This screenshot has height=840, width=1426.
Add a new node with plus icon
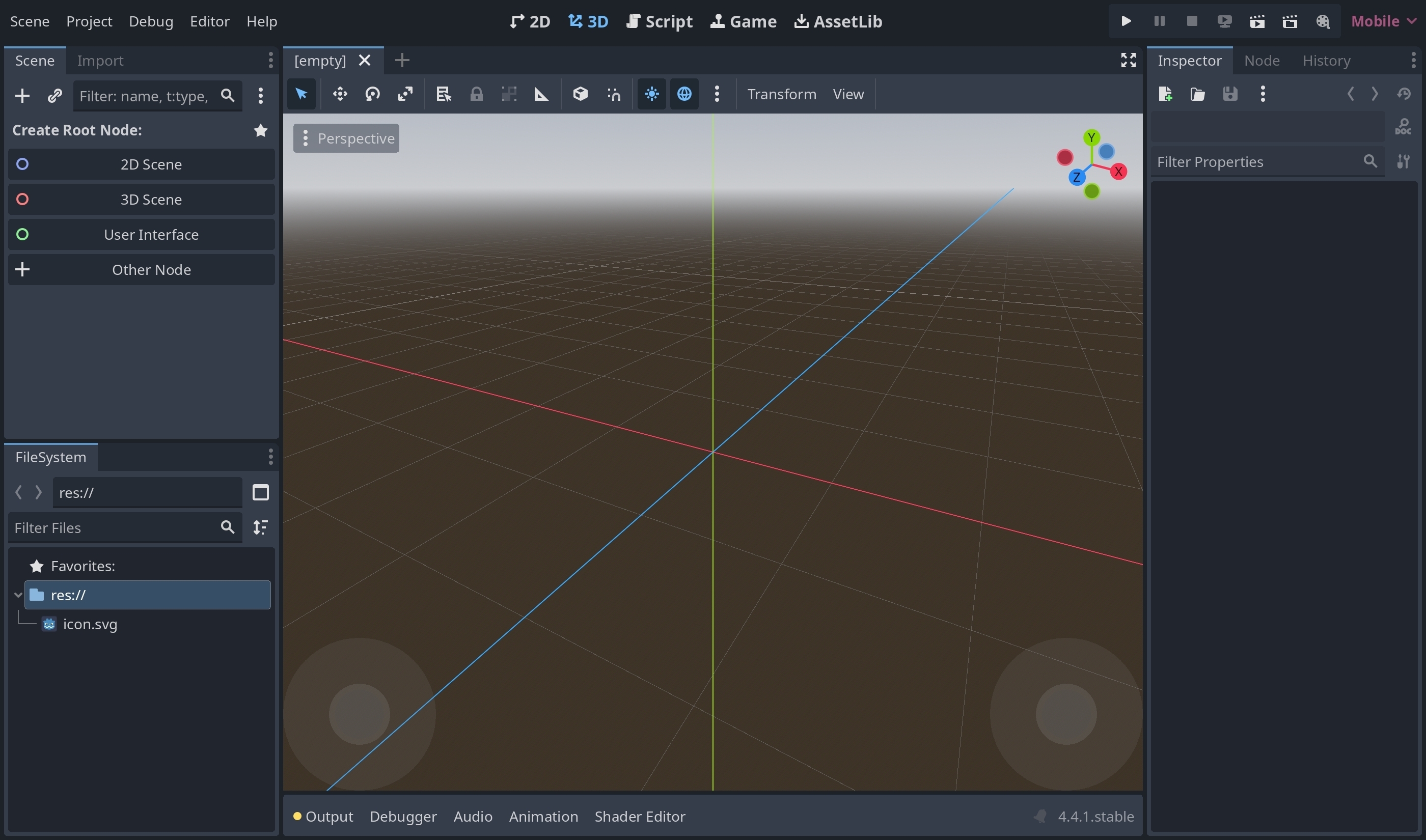[22, 96]
